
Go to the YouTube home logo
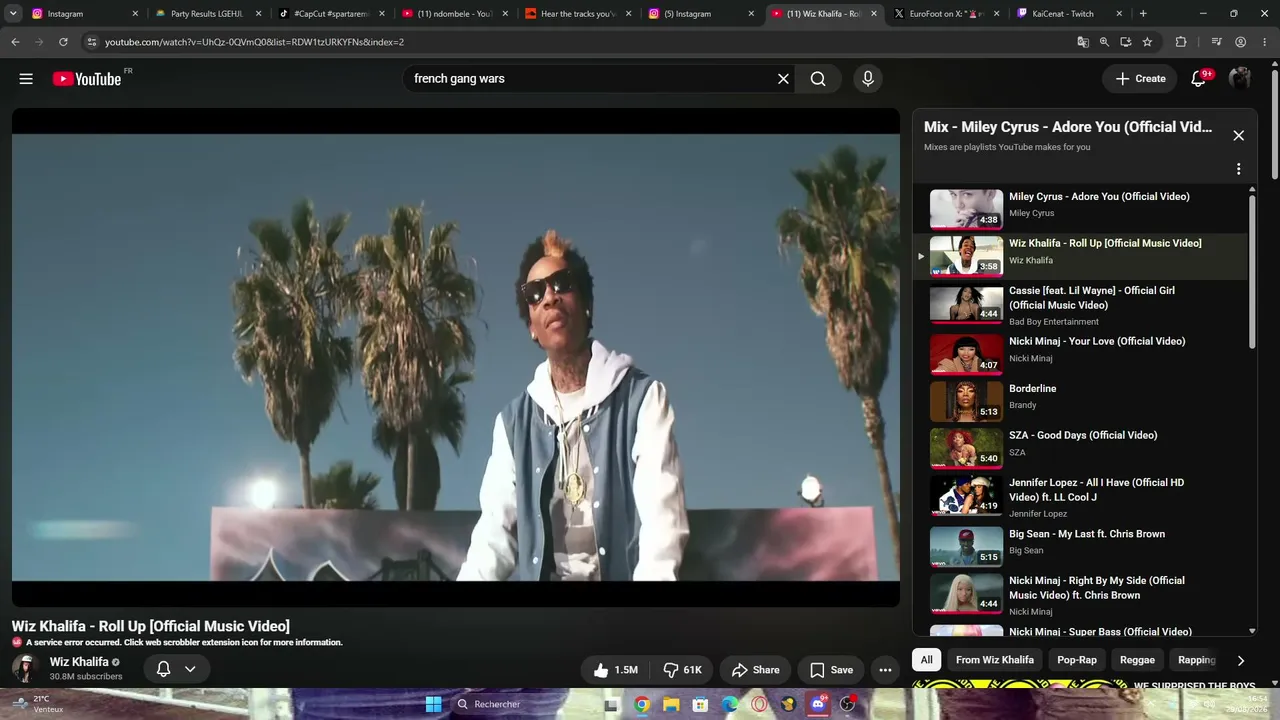coord(87,79)
